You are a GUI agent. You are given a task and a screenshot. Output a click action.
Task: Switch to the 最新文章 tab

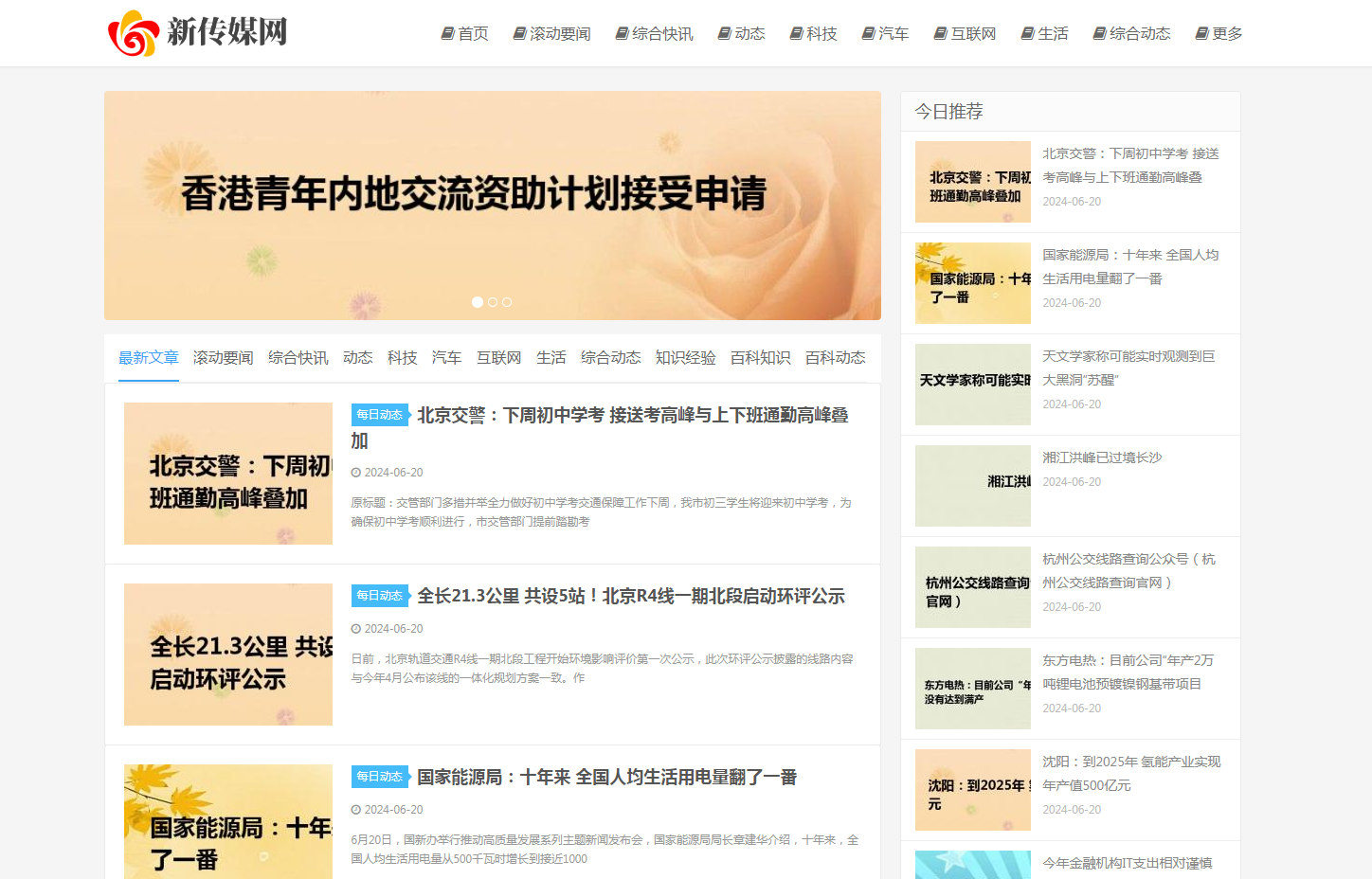[x=149, y=357]
